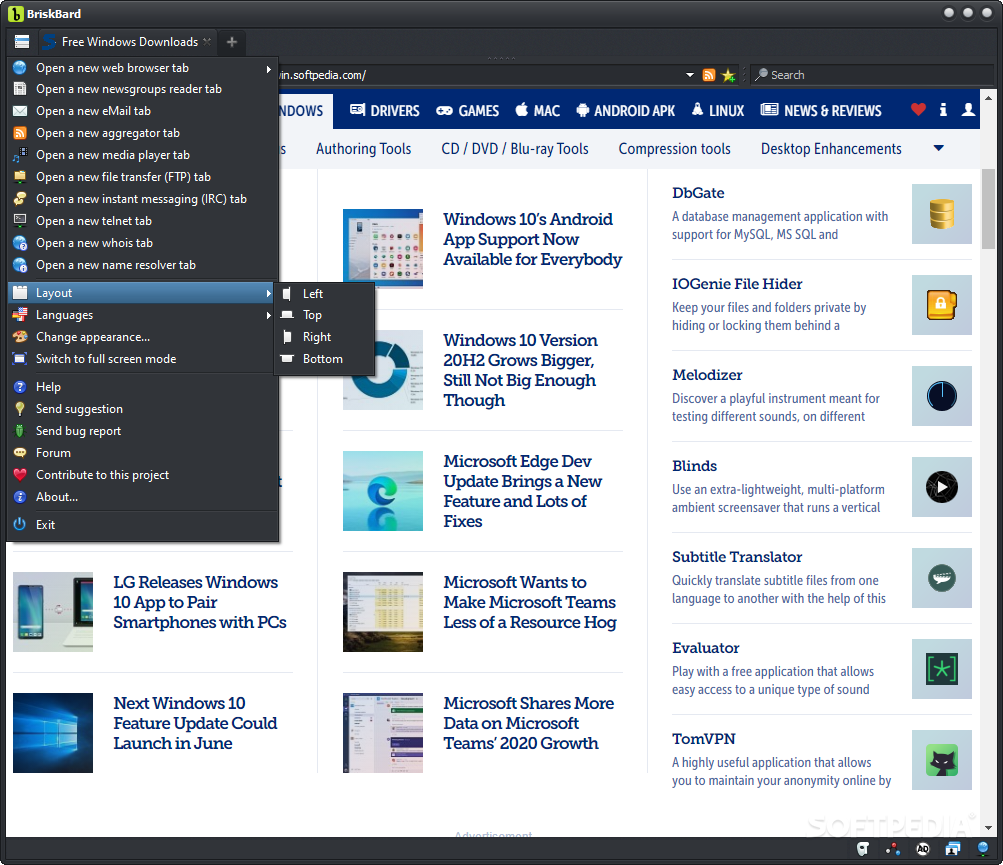Screen dimensions: 1003x865
Task: Click the blue globe icon in status bar
Action: click(983, 849)
